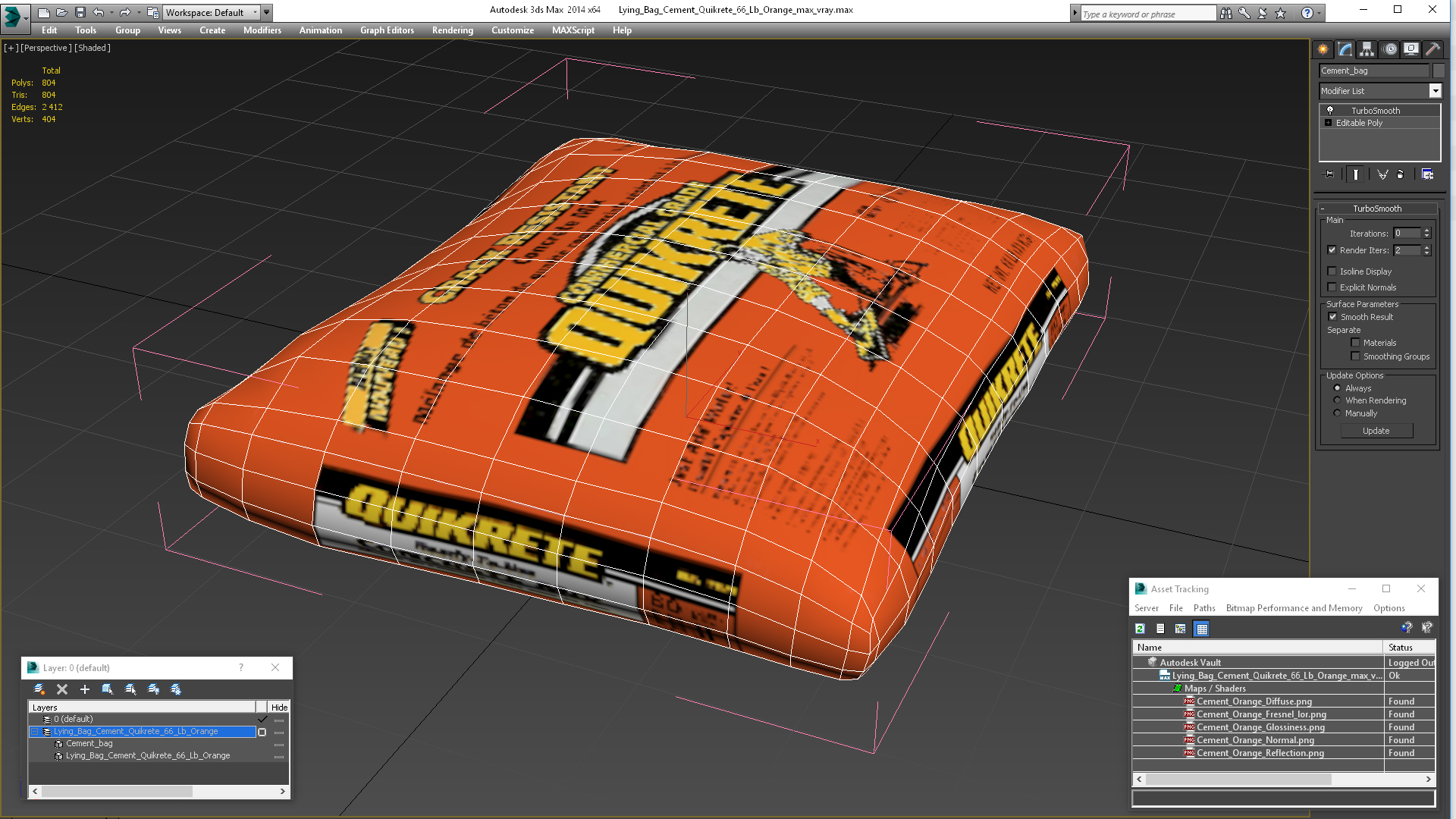
Task: Switch Asset Tracking to table view icon
Action: click(x=1201, y=629)
